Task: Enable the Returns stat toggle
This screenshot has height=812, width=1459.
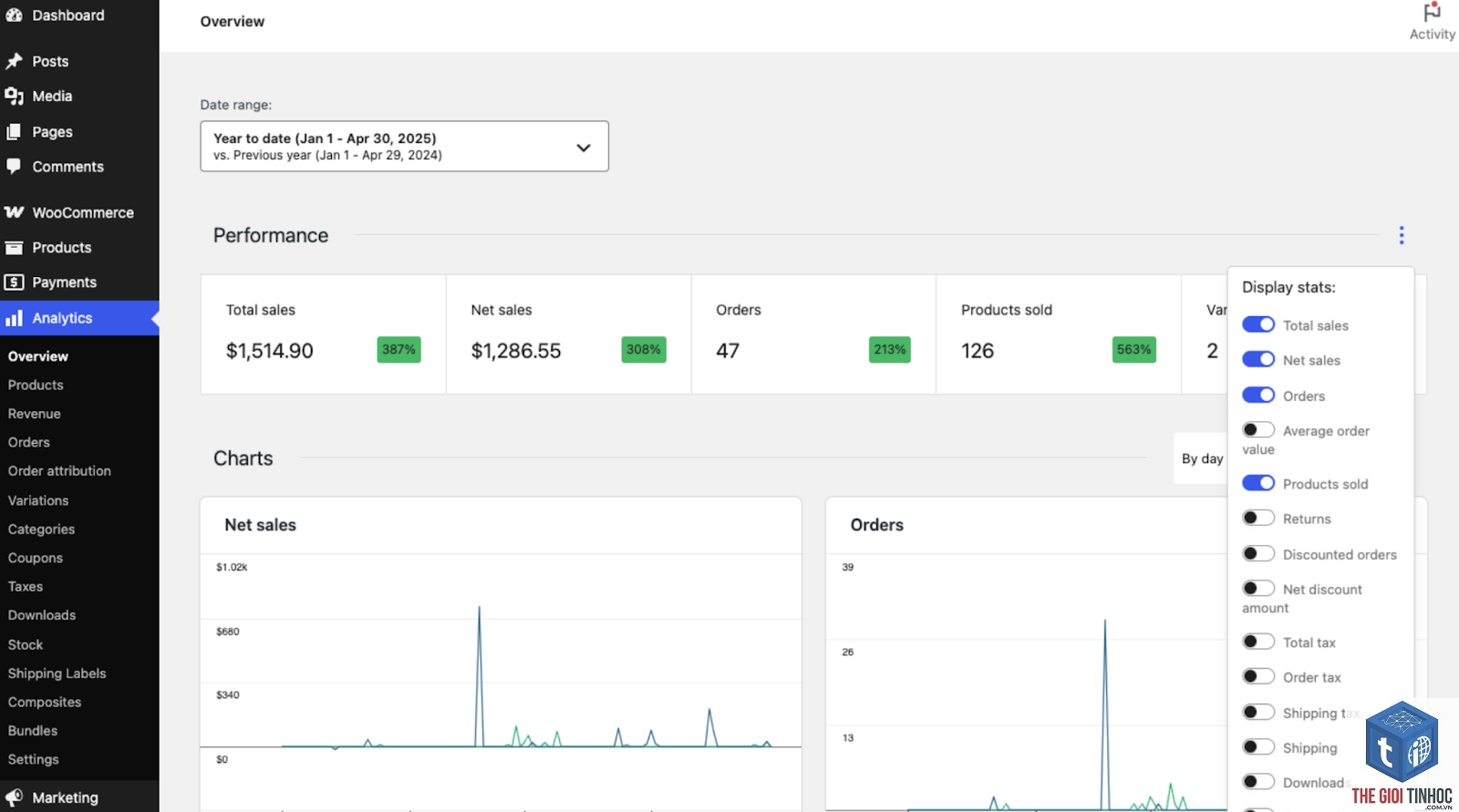Action: point(1258,518)
